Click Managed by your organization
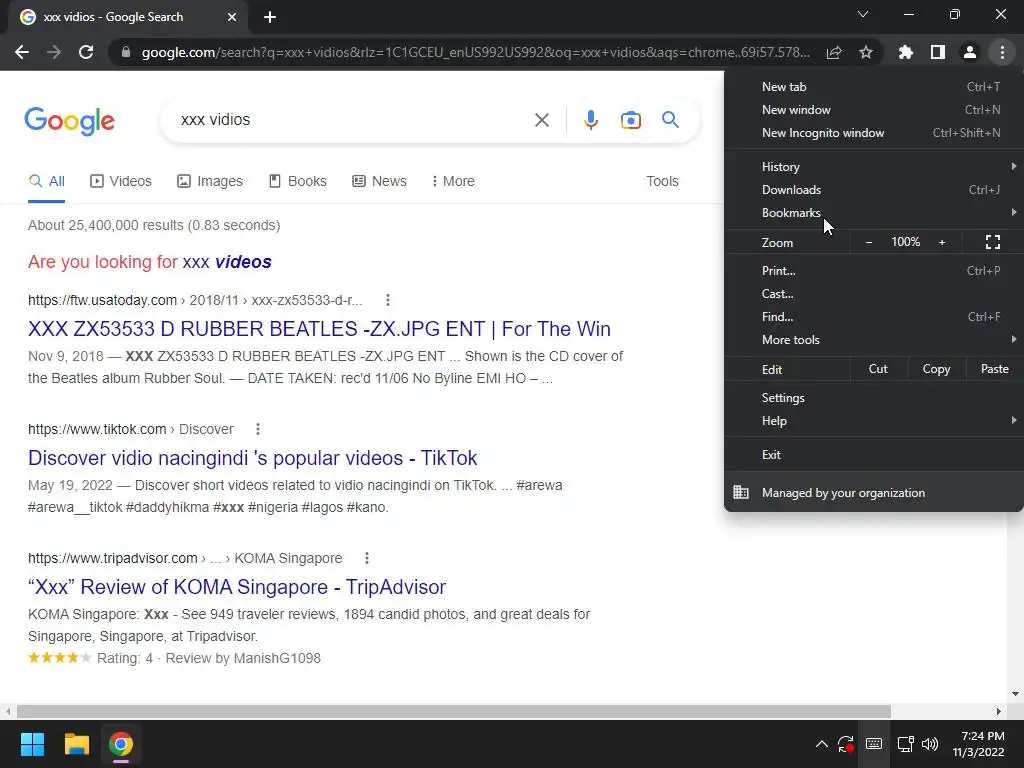The width and height of the screenshot is (1024, 768). coord(874,492)
